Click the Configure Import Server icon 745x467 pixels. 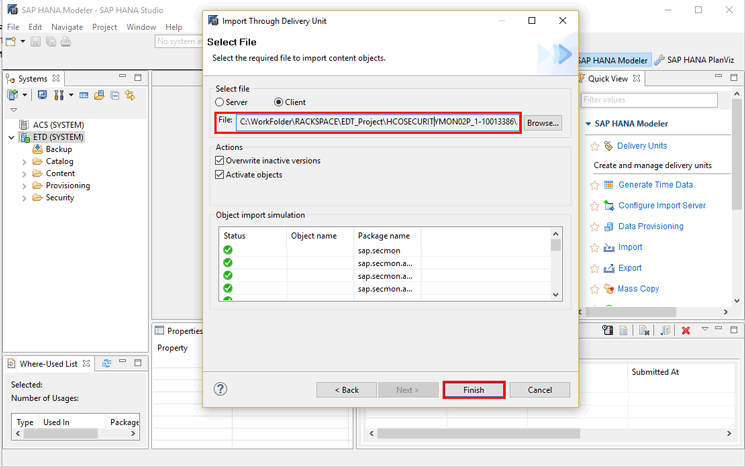(x=608, y=206)
